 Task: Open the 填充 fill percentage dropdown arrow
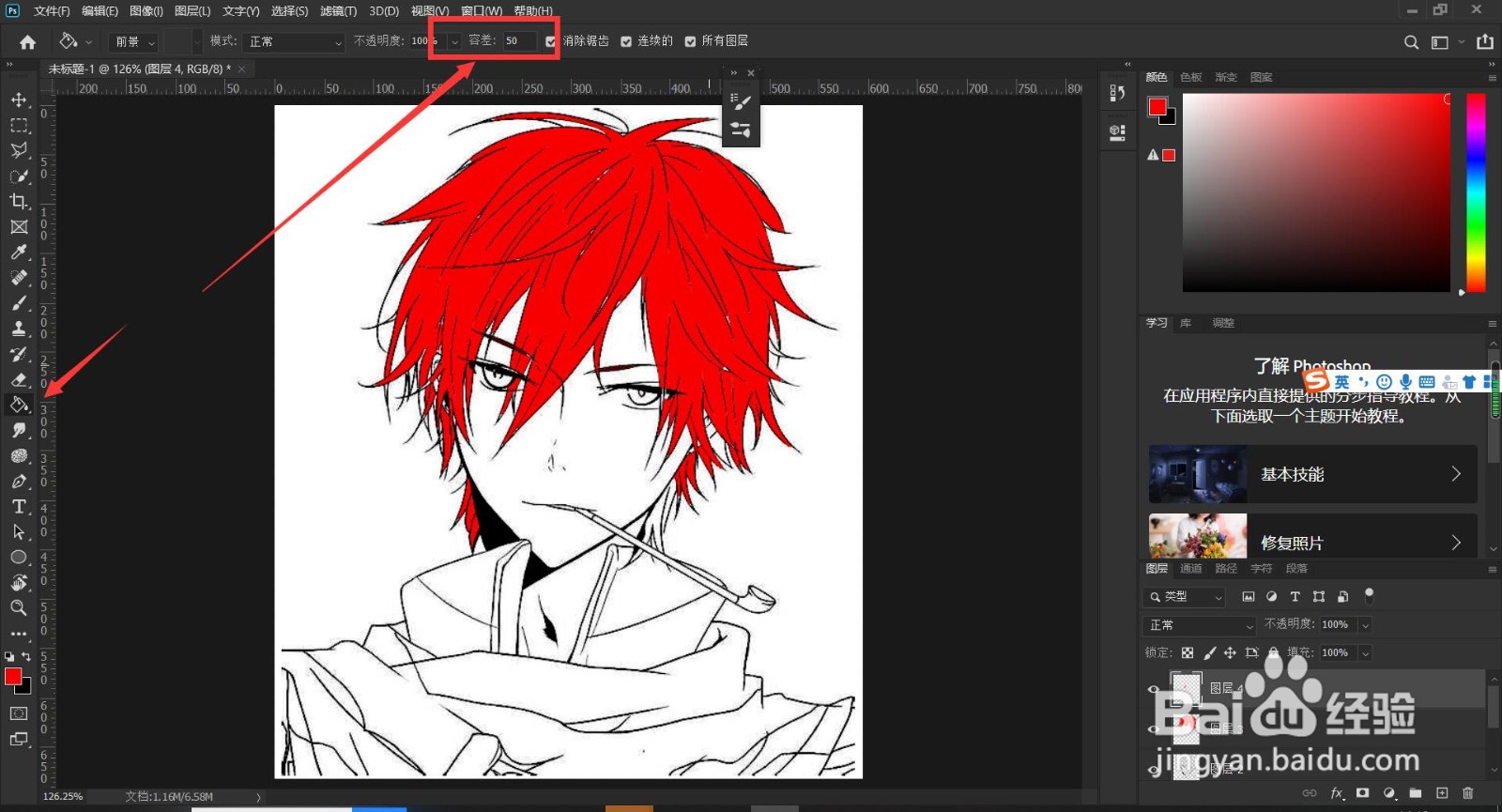click(x=1365, y=653)
